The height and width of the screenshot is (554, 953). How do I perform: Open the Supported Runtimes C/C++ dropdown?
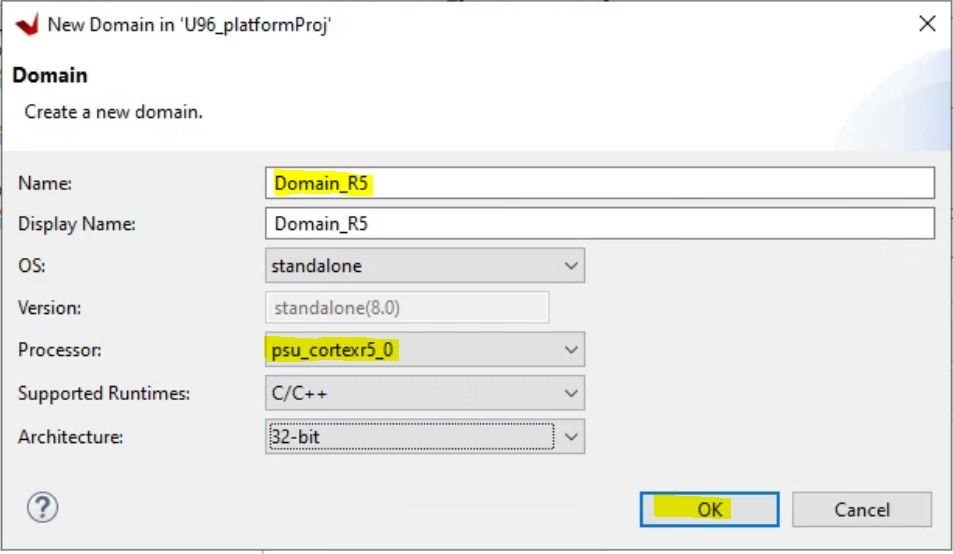pyautogui.click(x=425, y=393)
